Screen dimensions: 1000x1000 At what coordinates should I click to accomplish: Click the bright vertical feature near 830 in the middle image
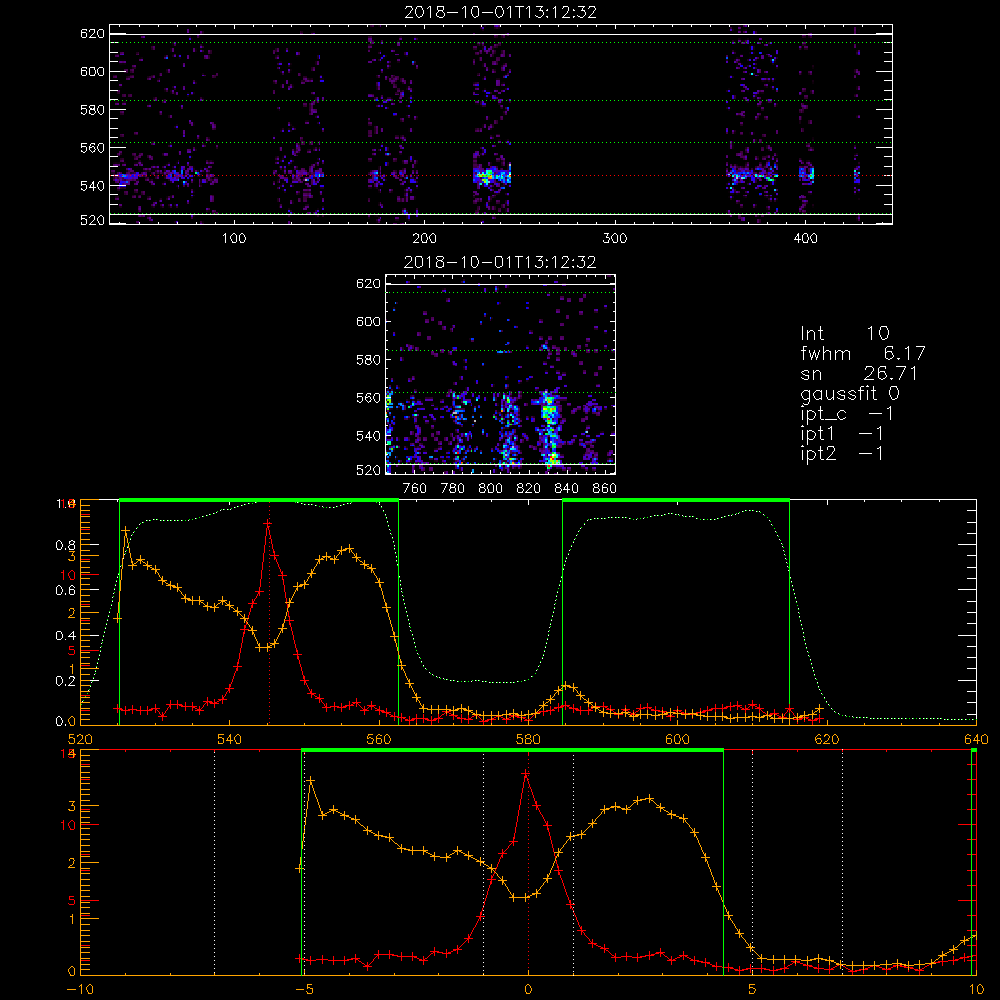click(x=549, y=429)
